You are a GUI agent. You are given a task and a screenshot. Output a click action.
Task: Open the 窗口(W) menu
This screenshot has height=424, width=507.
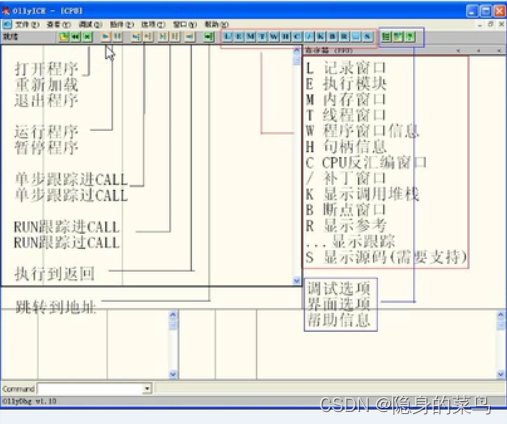click(185, 25)
